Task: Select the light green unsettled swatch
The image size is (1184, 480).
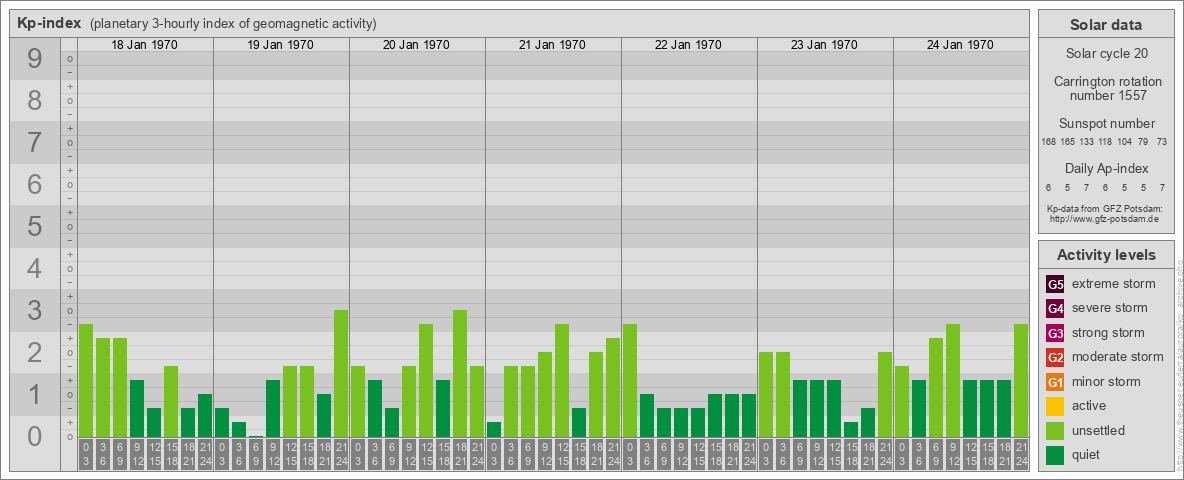Action: [x=1055, y=430]
